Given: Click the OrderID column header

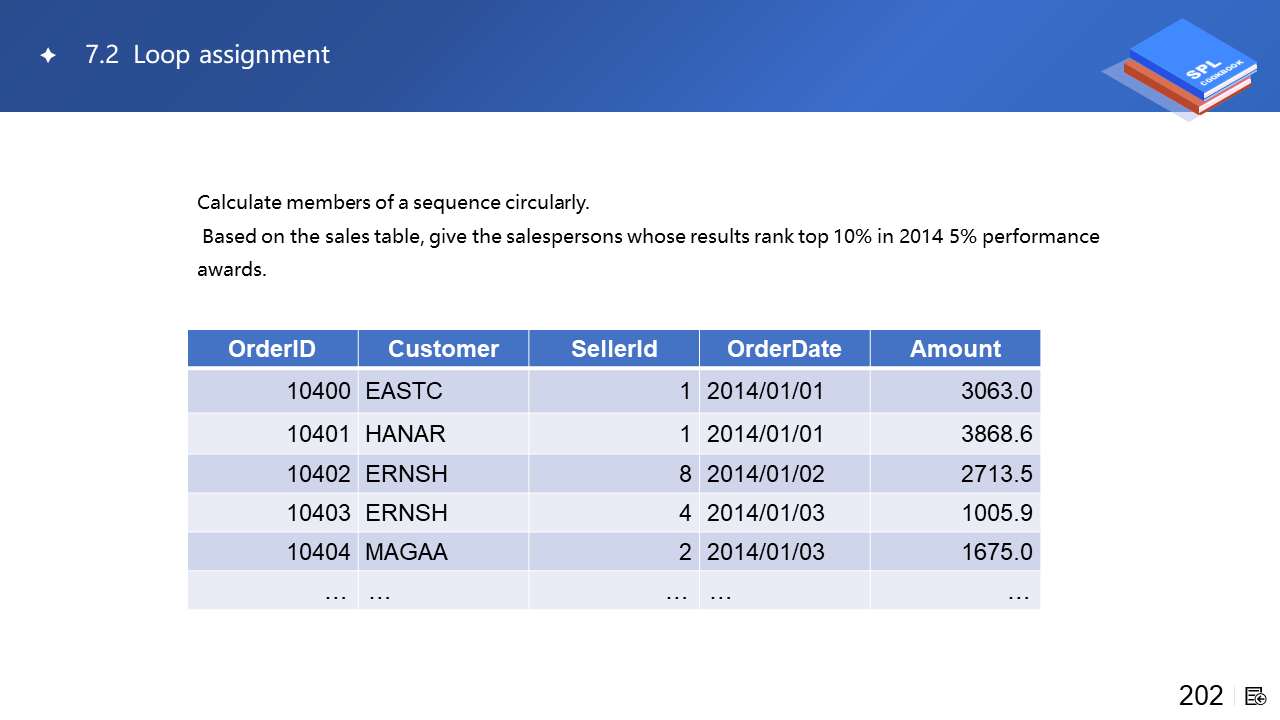Looking at the screenshot, I should [272, 348].
